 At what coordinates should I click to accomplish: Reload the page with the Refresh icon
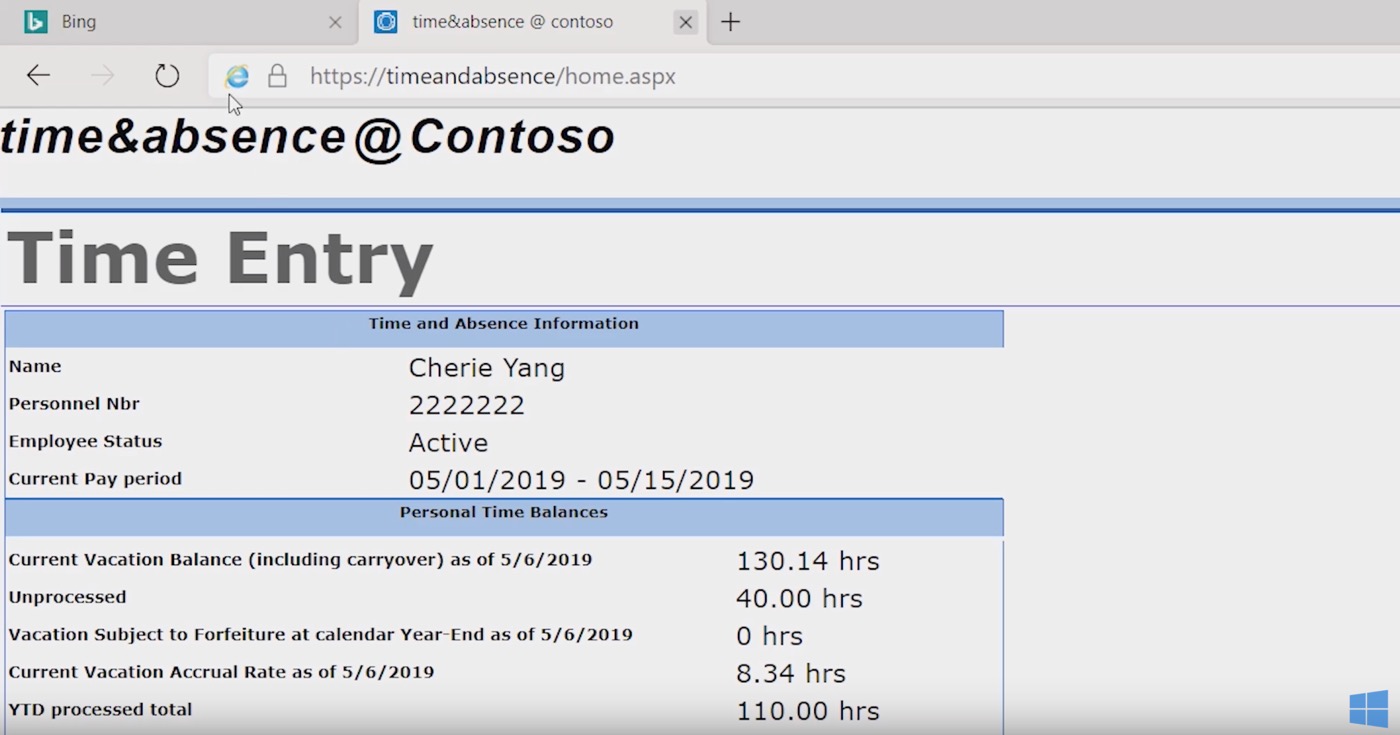[x=167, y=76]
